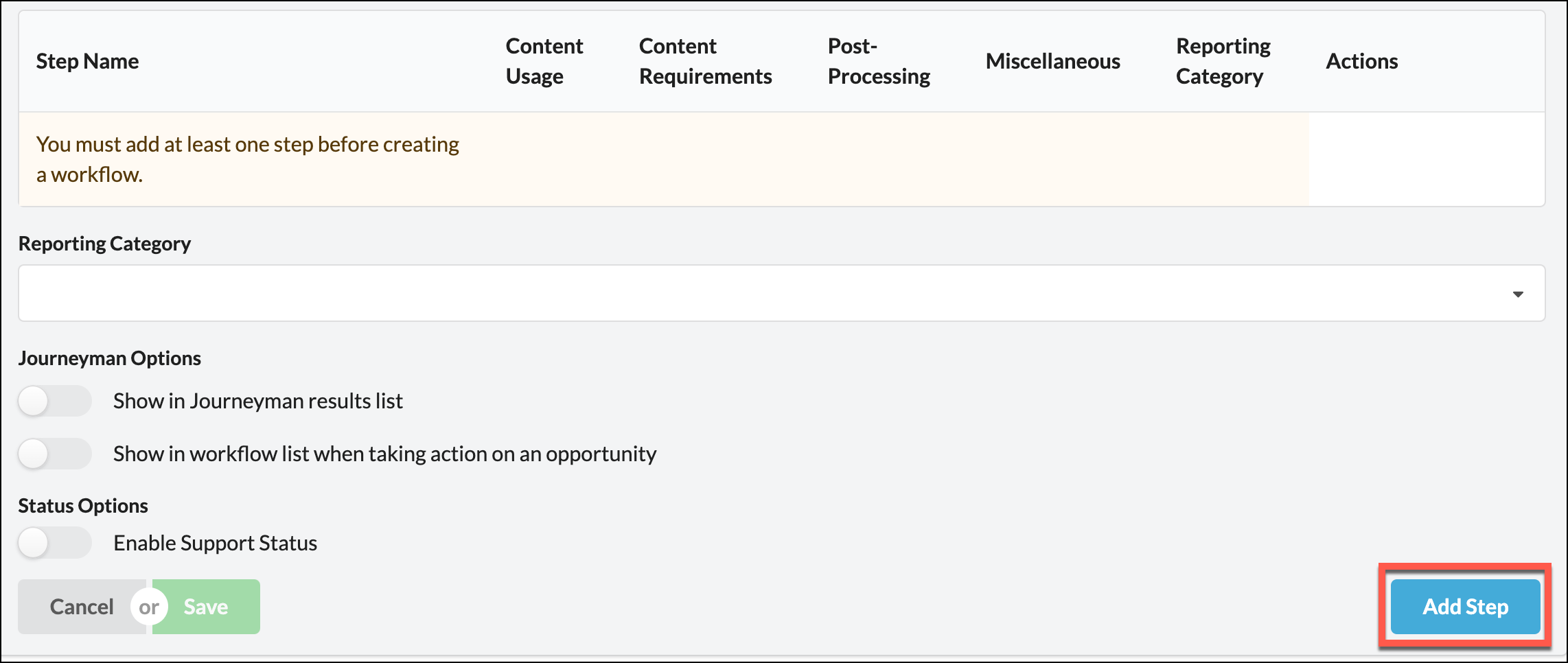Select the Actions column header
Image resolution: width=1568 pixels, height=663 pixels.
coord(1361,61)
